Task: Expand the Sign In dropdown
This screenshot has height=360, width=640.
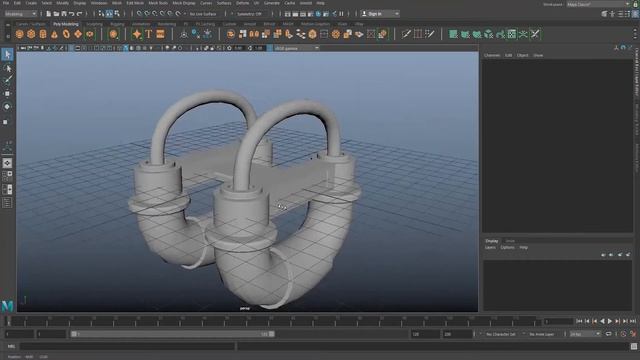Action: [x=380, y=14]
